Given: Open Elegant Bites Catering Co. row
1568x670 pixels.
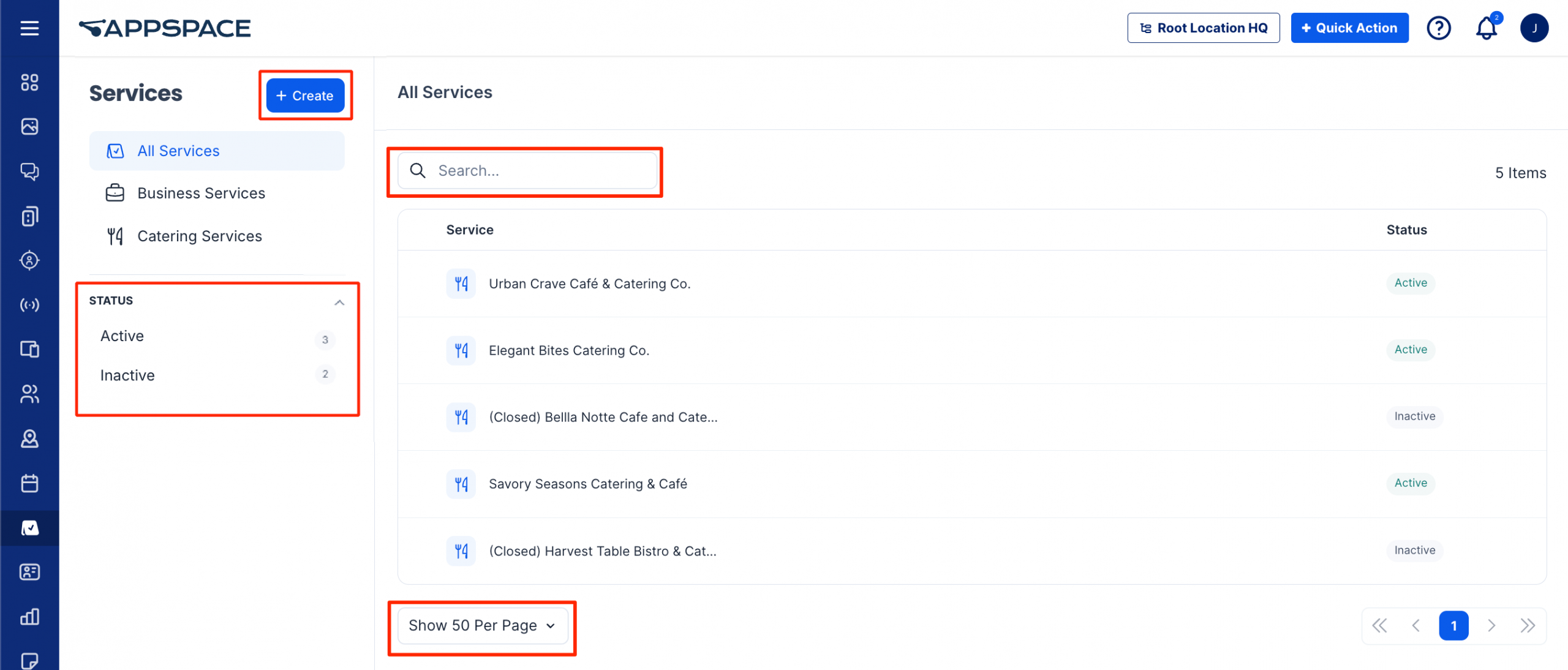Looking at the screenshot, I should click(972, 350).
